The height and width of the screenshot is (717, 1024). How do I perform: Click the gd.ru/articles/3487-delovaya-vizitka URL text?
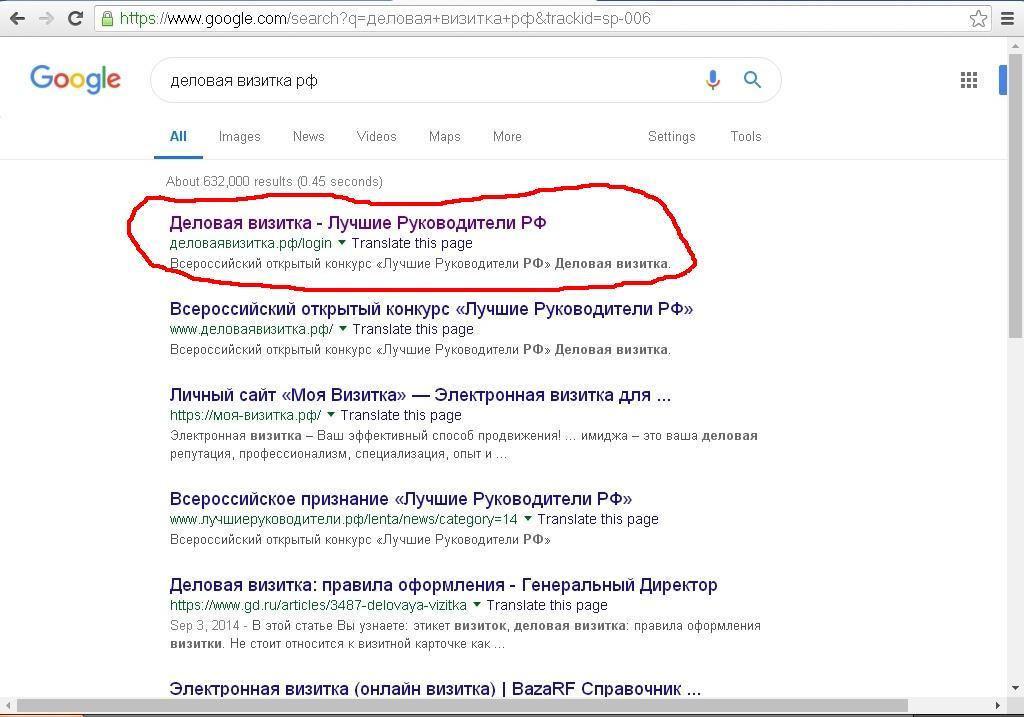[318, 606]
